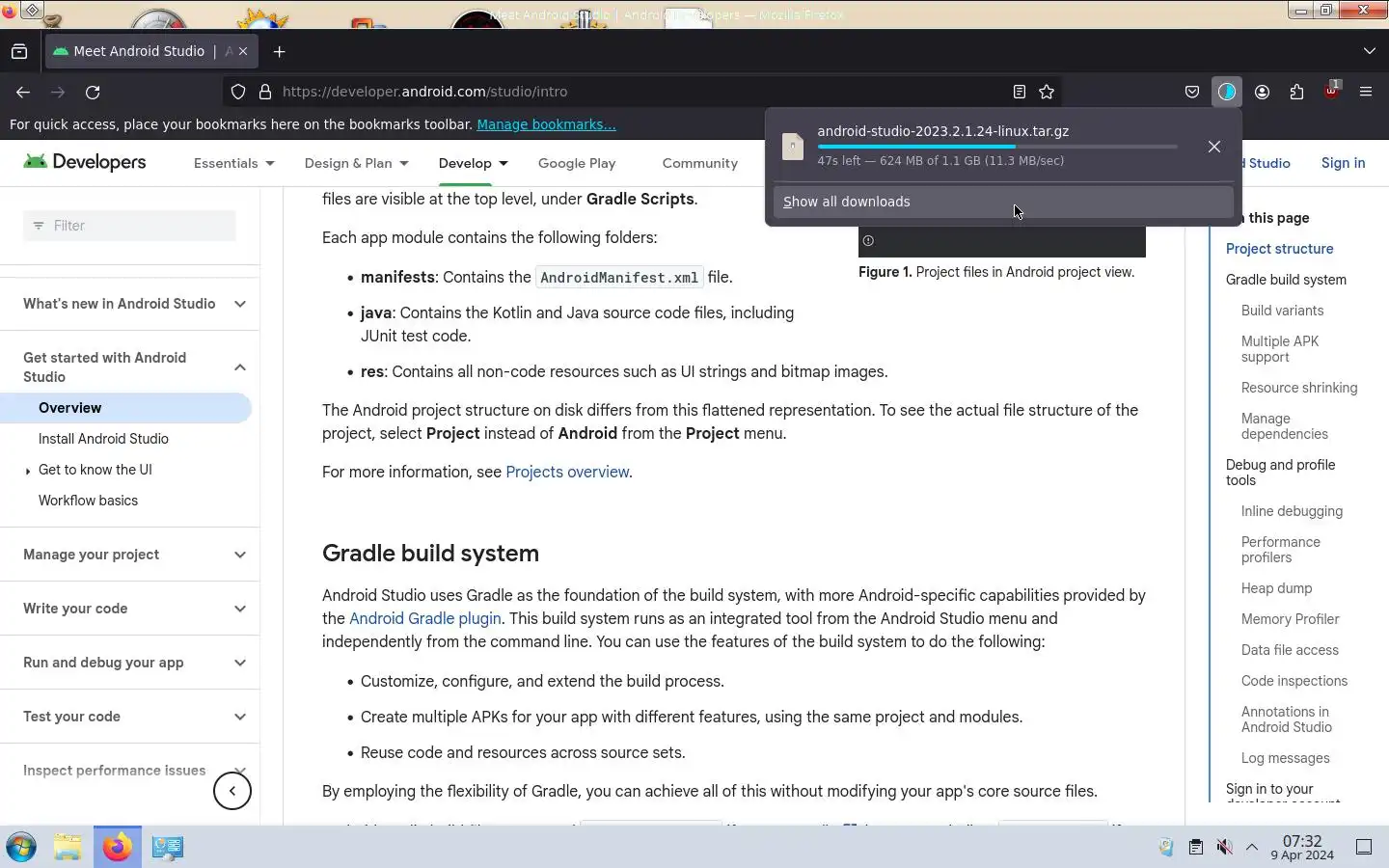This screenshot has width=1389, height=868.
Task: Click the download progress bar
Action: [996, 147]
